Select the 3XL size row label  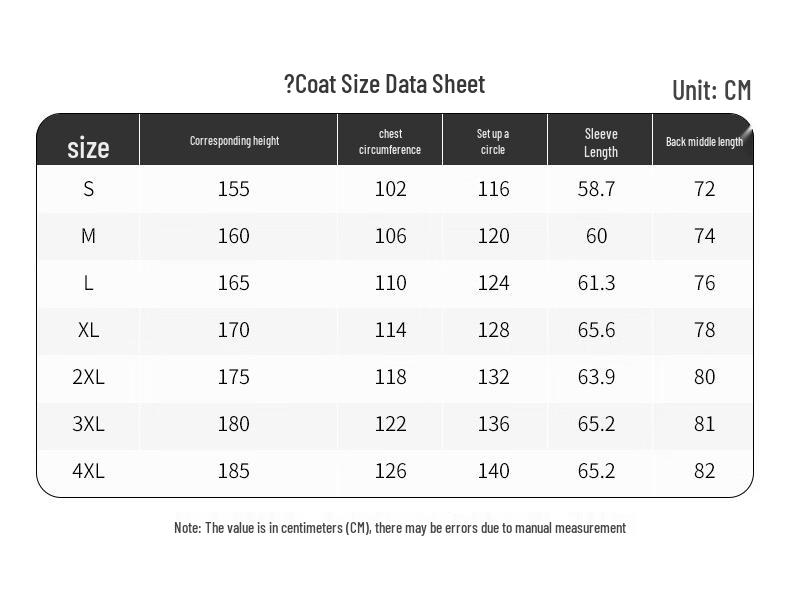88,424
